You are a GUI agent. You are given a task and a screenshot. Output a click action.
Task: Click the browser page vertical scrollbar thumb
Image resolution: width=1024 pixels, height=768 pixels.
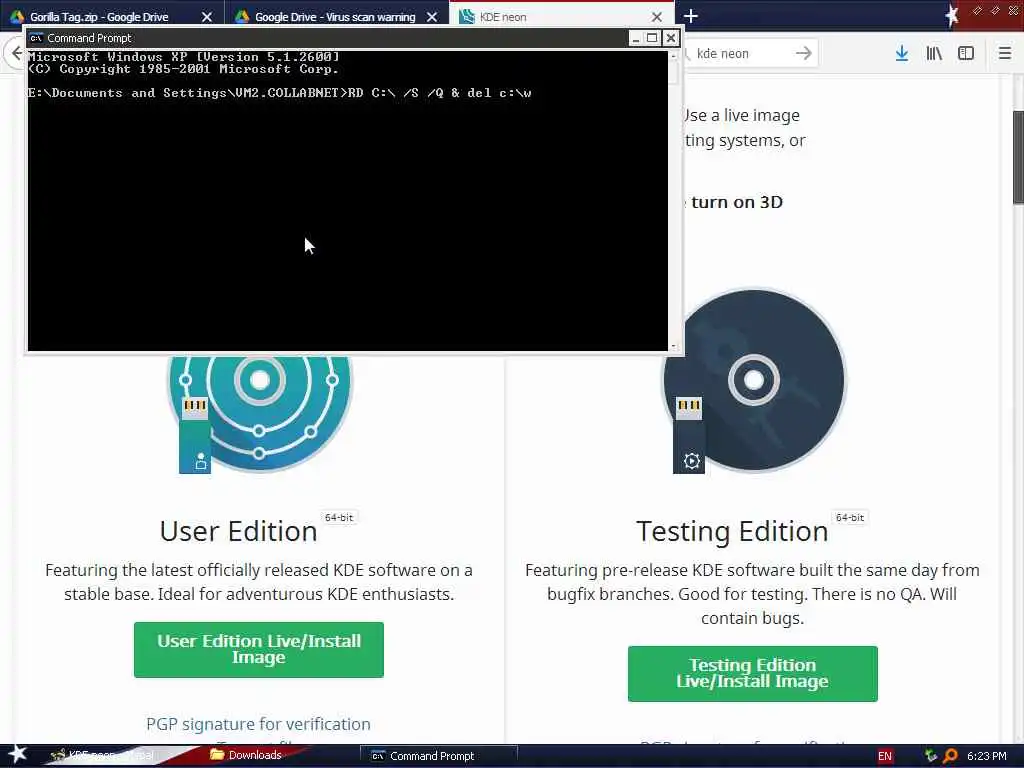pos(1018,157)
